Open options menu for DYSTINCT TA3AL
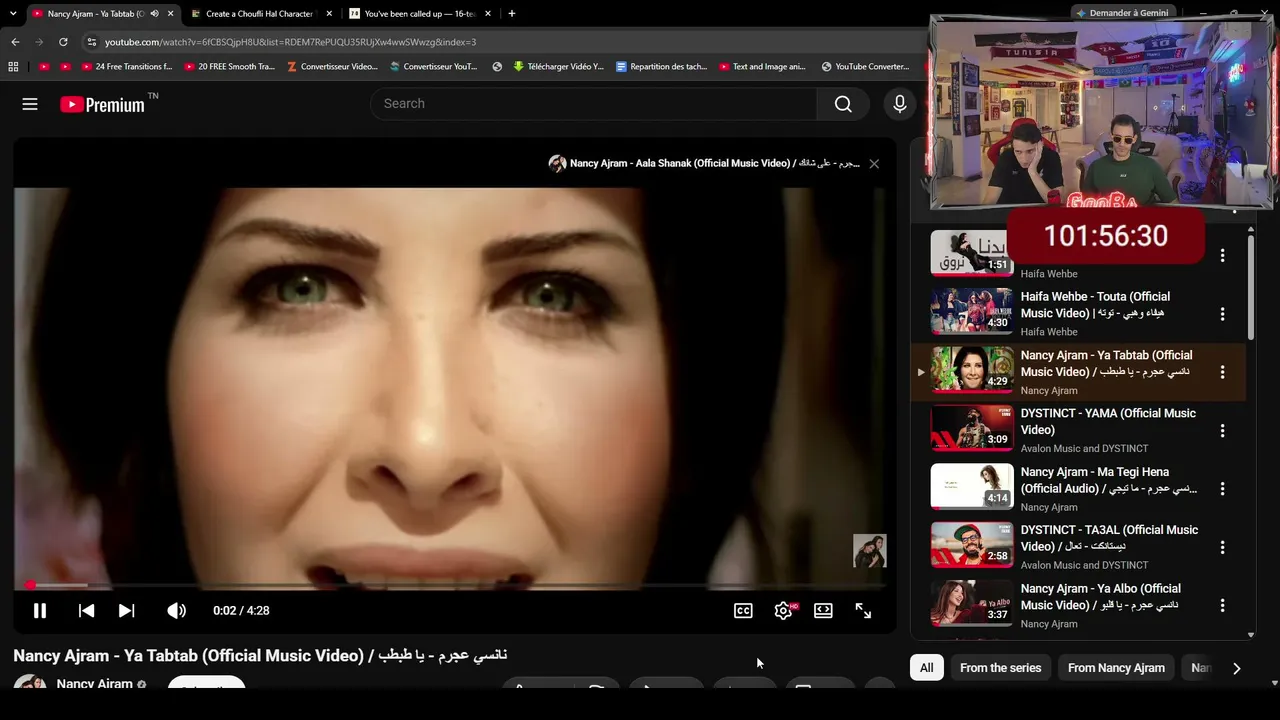This screenshot has height=720, width=1280. coord(1222,547)
